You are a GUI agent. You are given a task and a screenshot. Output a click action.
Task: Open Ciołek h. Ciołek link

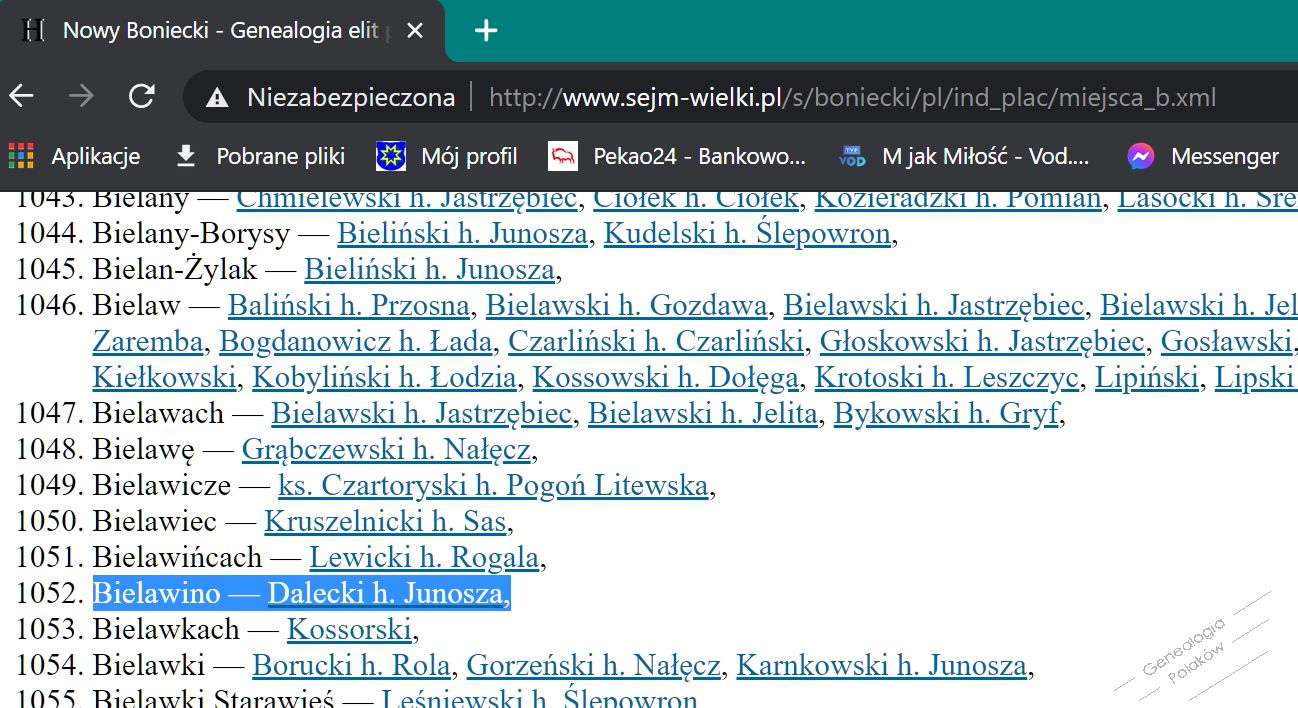pos(696,199)
